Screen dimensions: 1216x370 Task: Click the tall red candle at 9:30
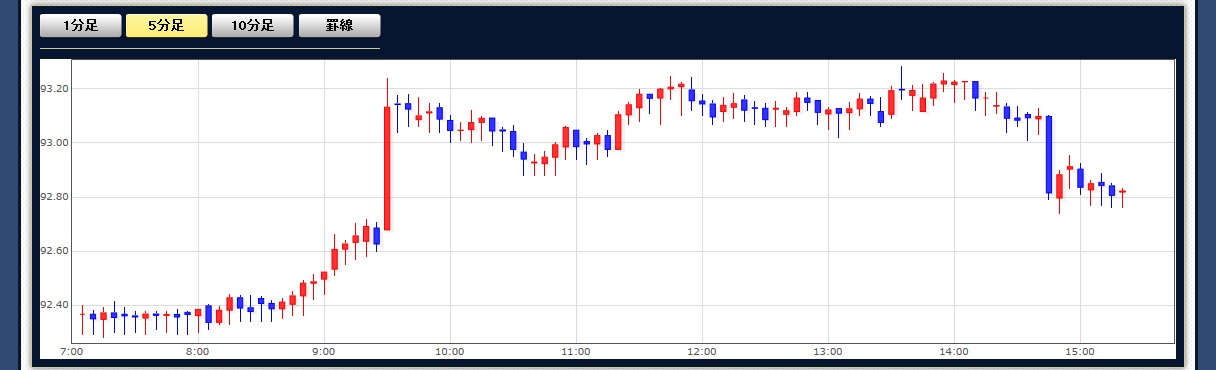coord(387,168)
